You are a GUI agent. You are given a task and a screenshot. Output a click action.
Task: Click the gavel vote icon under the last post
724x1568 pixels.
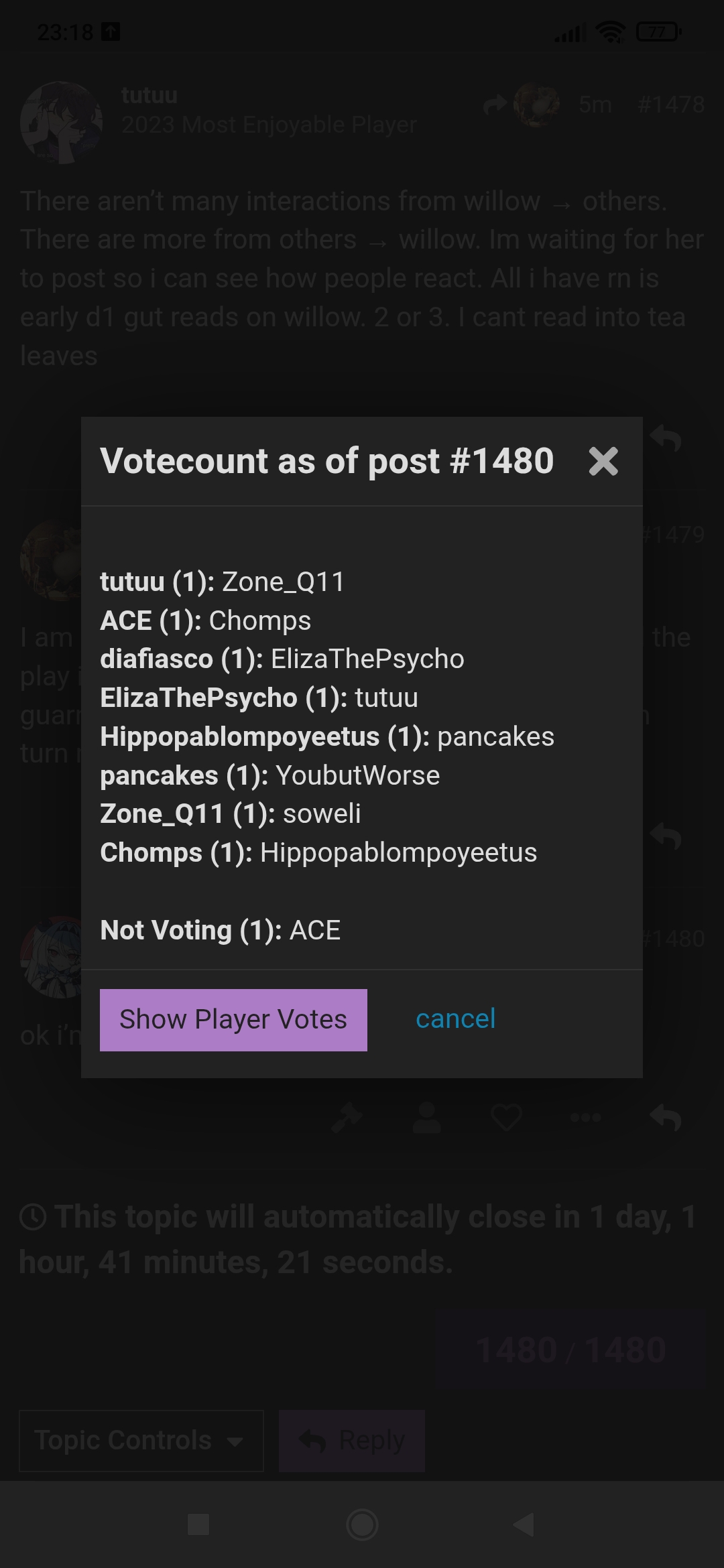pos(347,1118)
